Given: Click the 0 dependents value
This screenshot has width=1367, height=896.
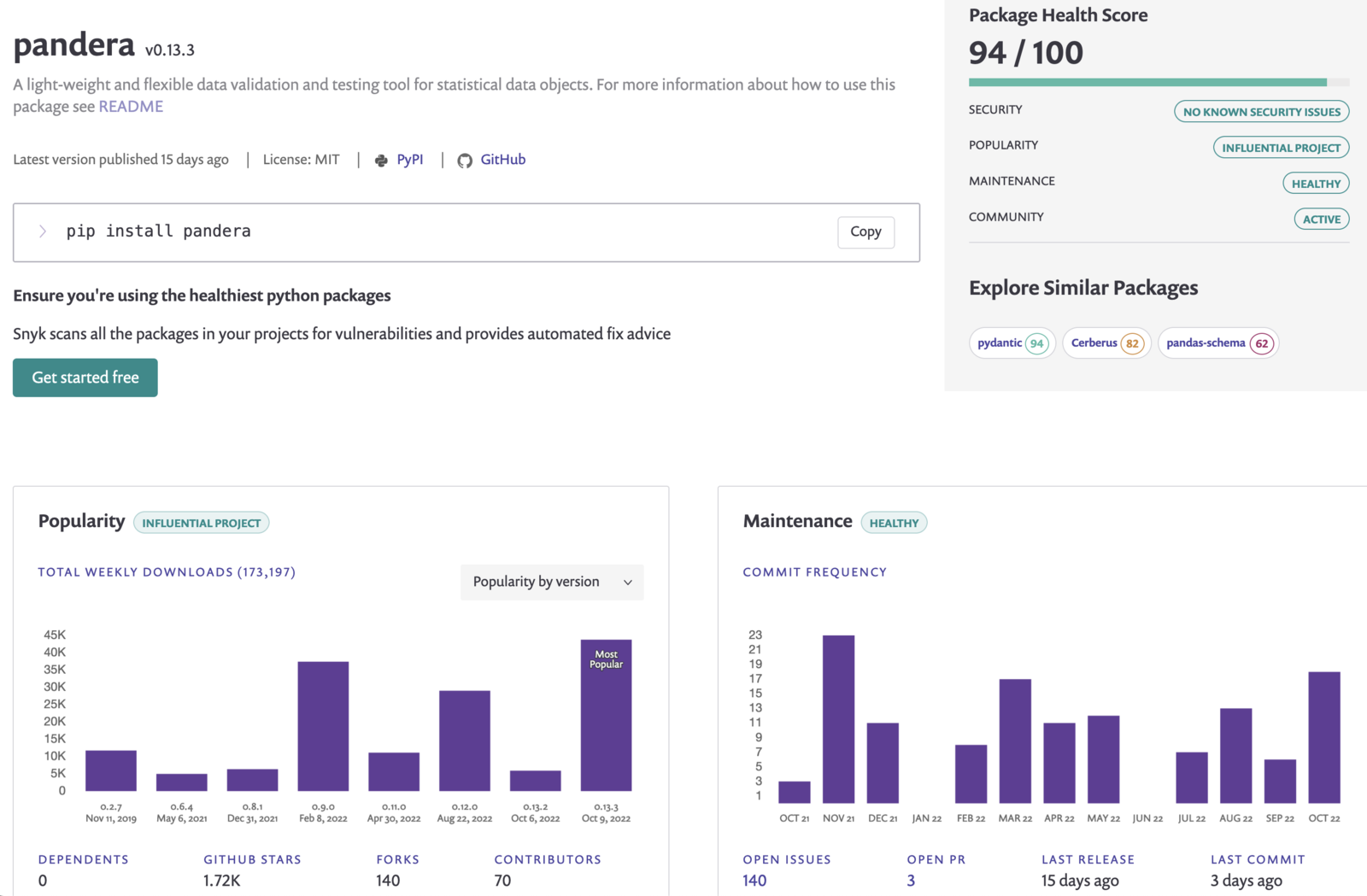Looking at the screenshot, I should (x=43, y=881).
